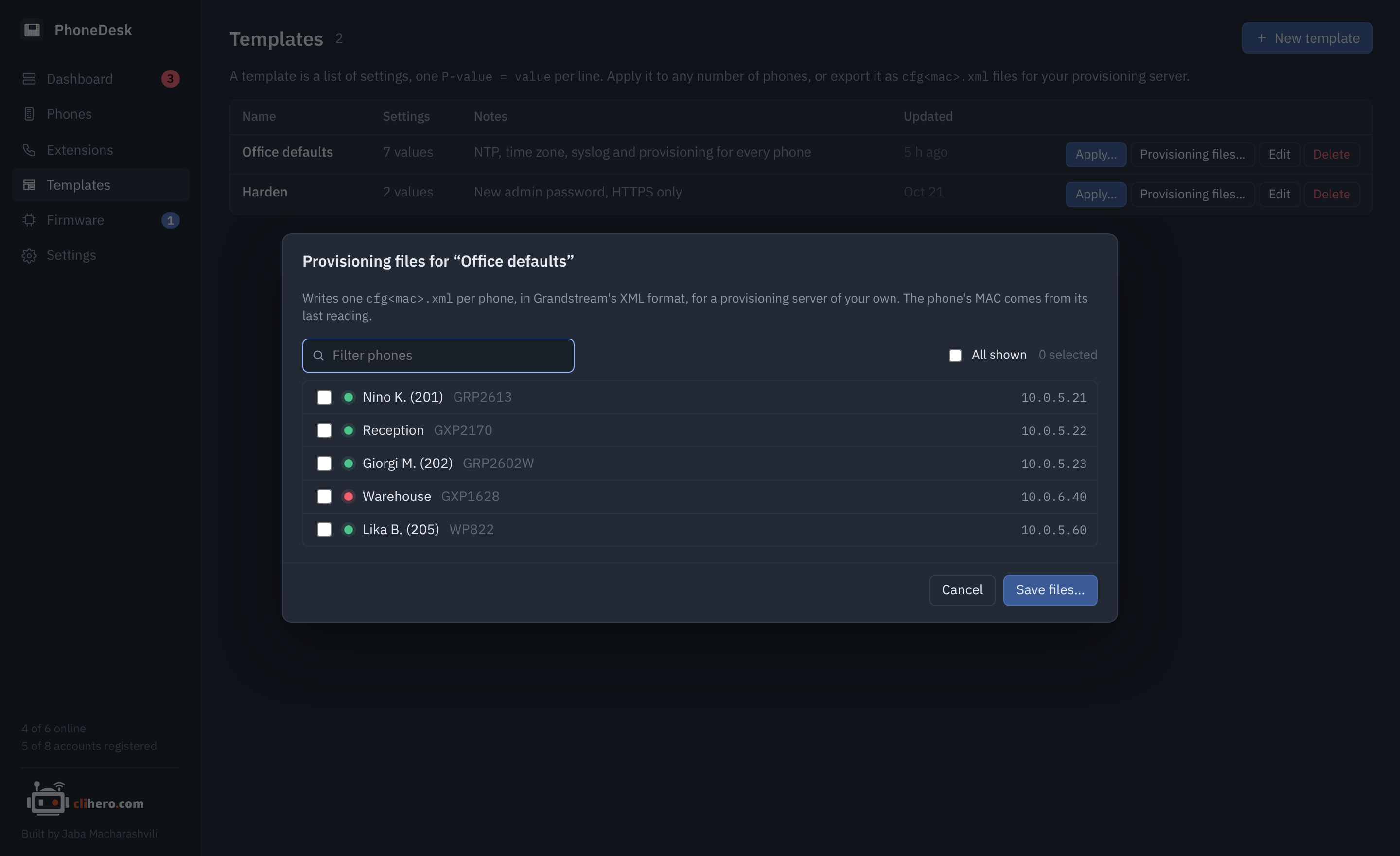Open the Firmware section
The width and height of the screenshot is (1400, 856).
[x=101, y=220]
